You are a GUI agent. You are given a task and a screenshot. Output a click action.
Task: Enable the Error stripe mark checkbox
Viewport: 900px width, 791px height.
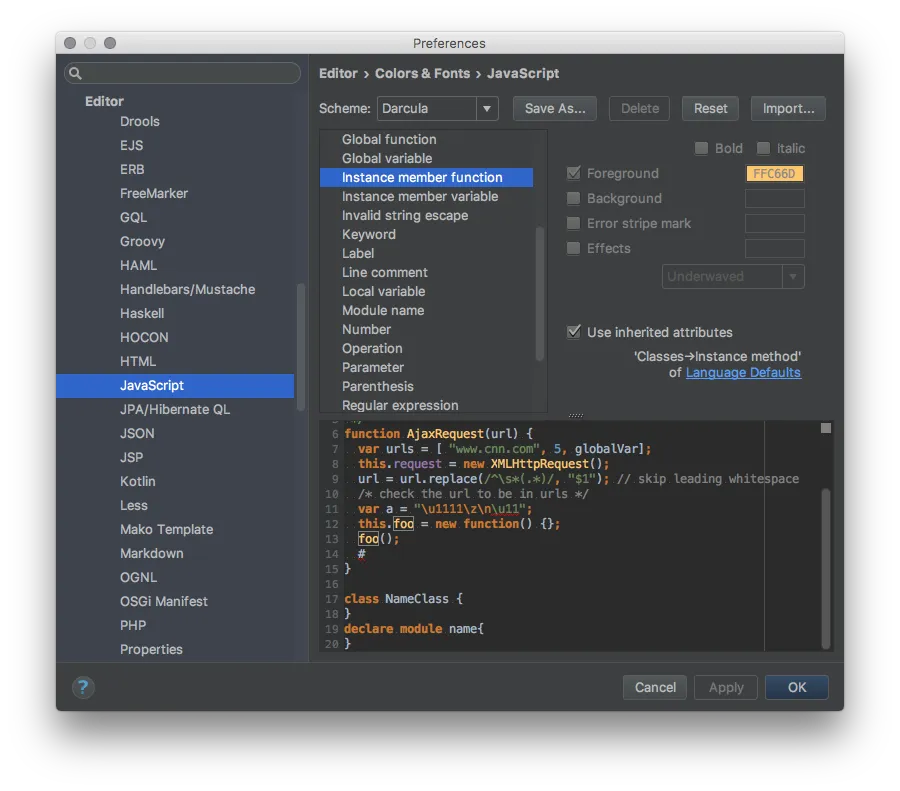[573, 223]
